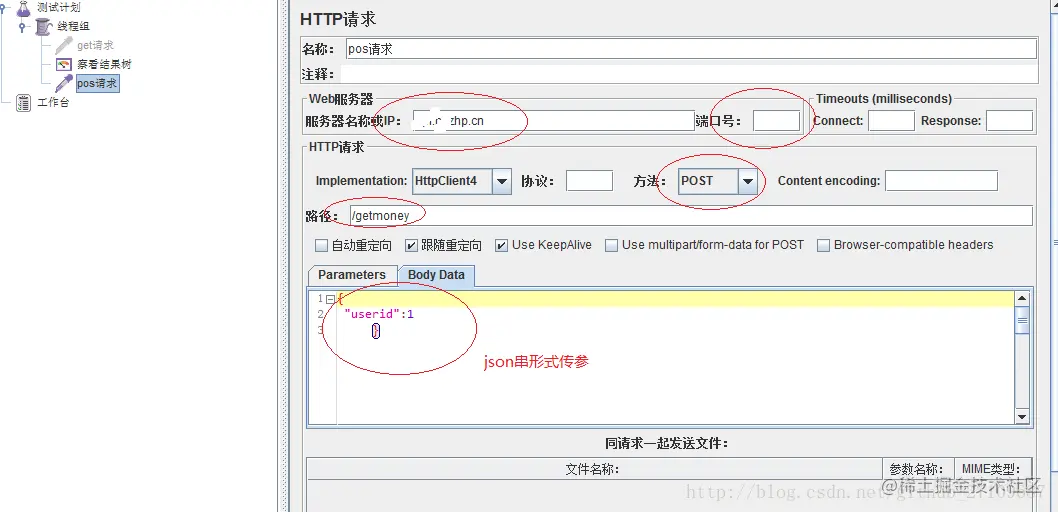Screen dimensions: 1058x512
Task: Collapse the JSON fold marker on line 1
Action: 330,299
